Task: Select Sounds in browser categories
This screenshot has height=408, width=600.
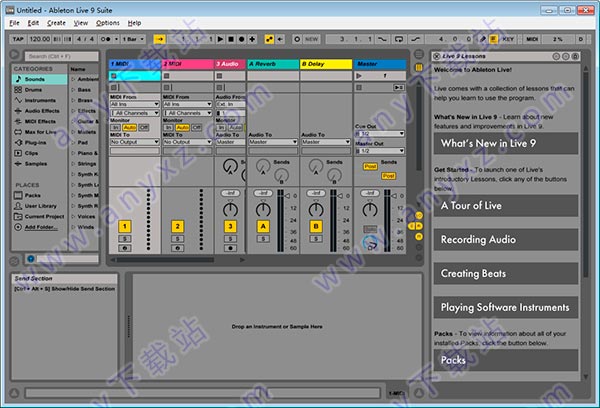Action: (39, 79)
